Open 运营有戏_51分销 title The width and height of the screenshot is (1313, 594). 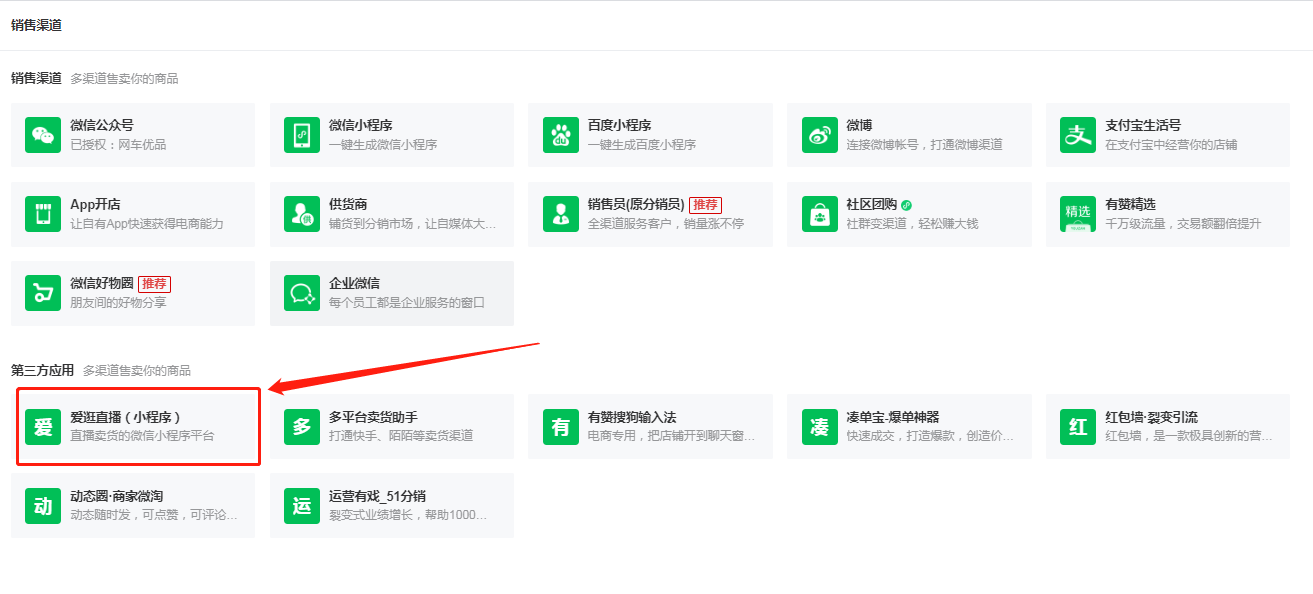pyautogui.click(x=378, y=497)
